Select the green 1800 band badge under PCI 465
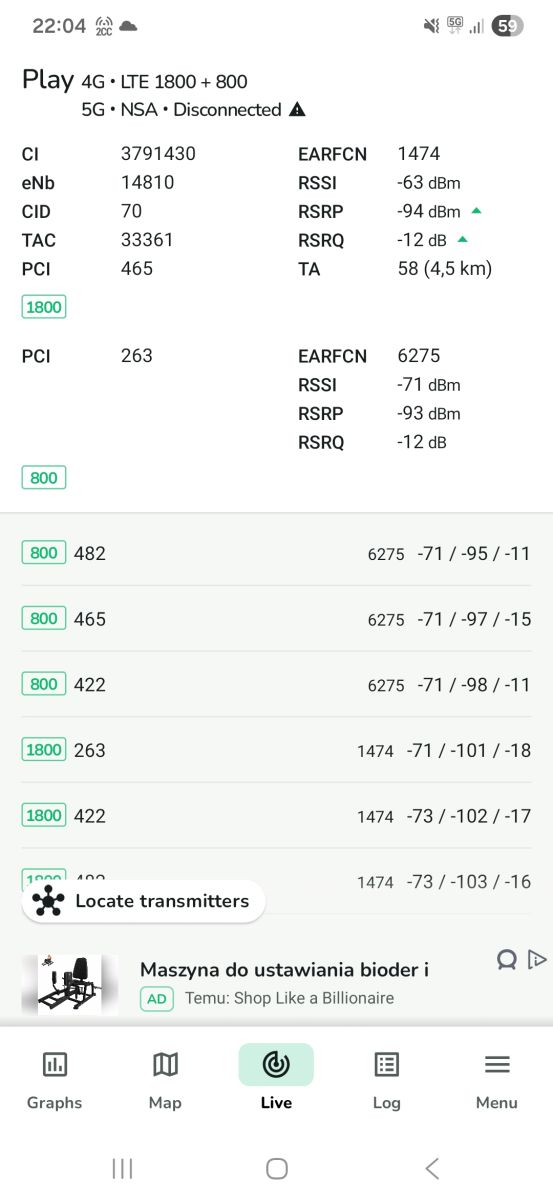The height and width of the screenshot is (1200, 553). pos(44,307)
